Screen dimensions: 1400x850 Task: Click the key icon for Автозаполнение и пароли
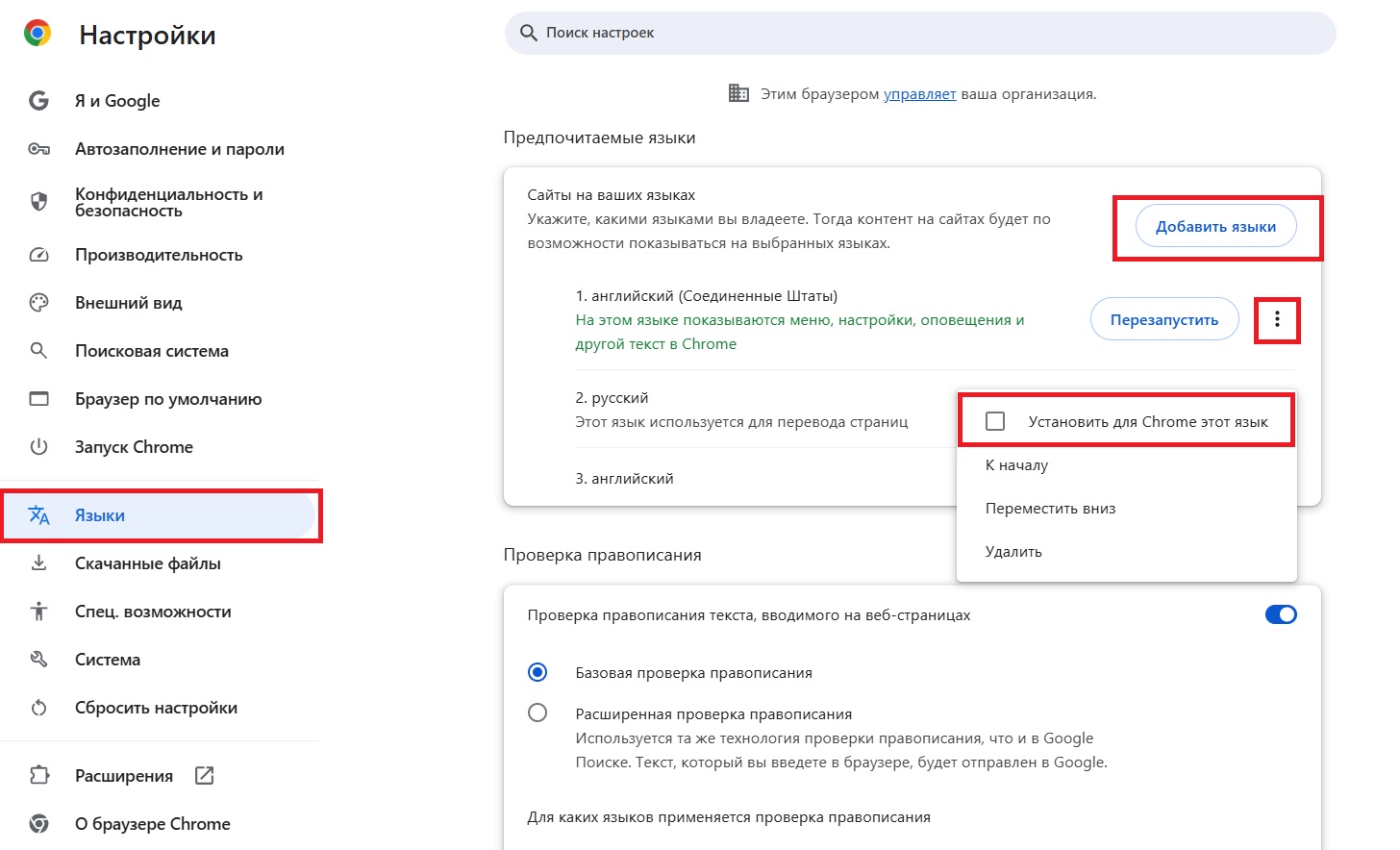38,149
